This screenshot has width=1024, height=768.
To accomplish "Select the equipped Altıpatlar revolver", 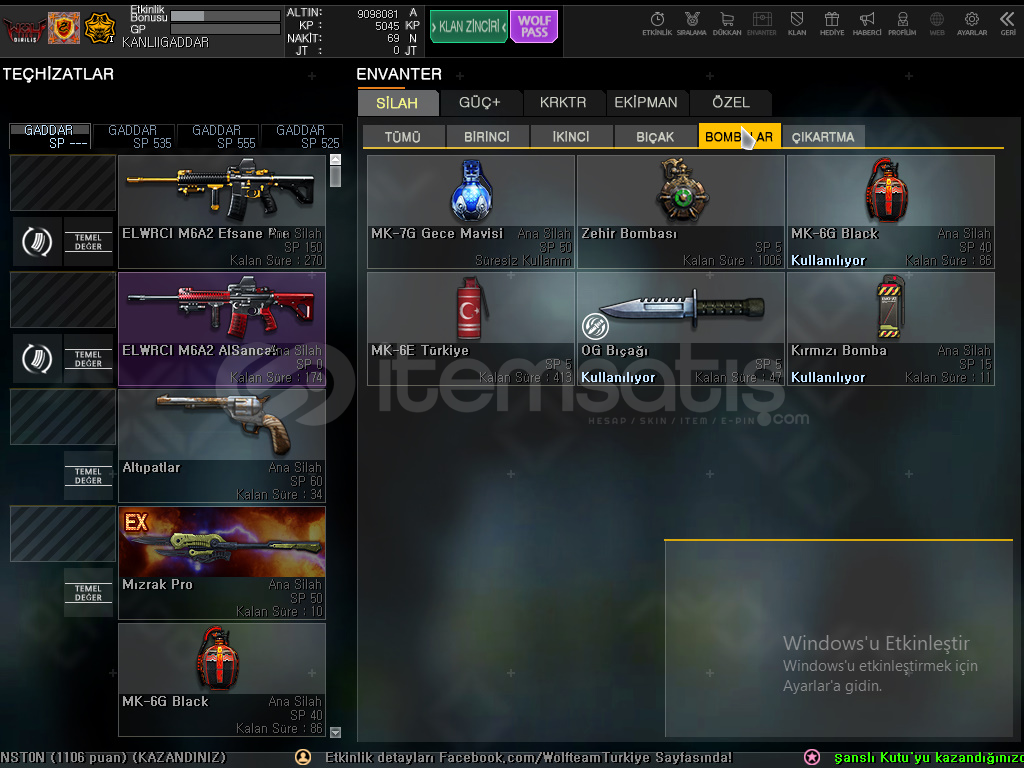I will 222,446.
